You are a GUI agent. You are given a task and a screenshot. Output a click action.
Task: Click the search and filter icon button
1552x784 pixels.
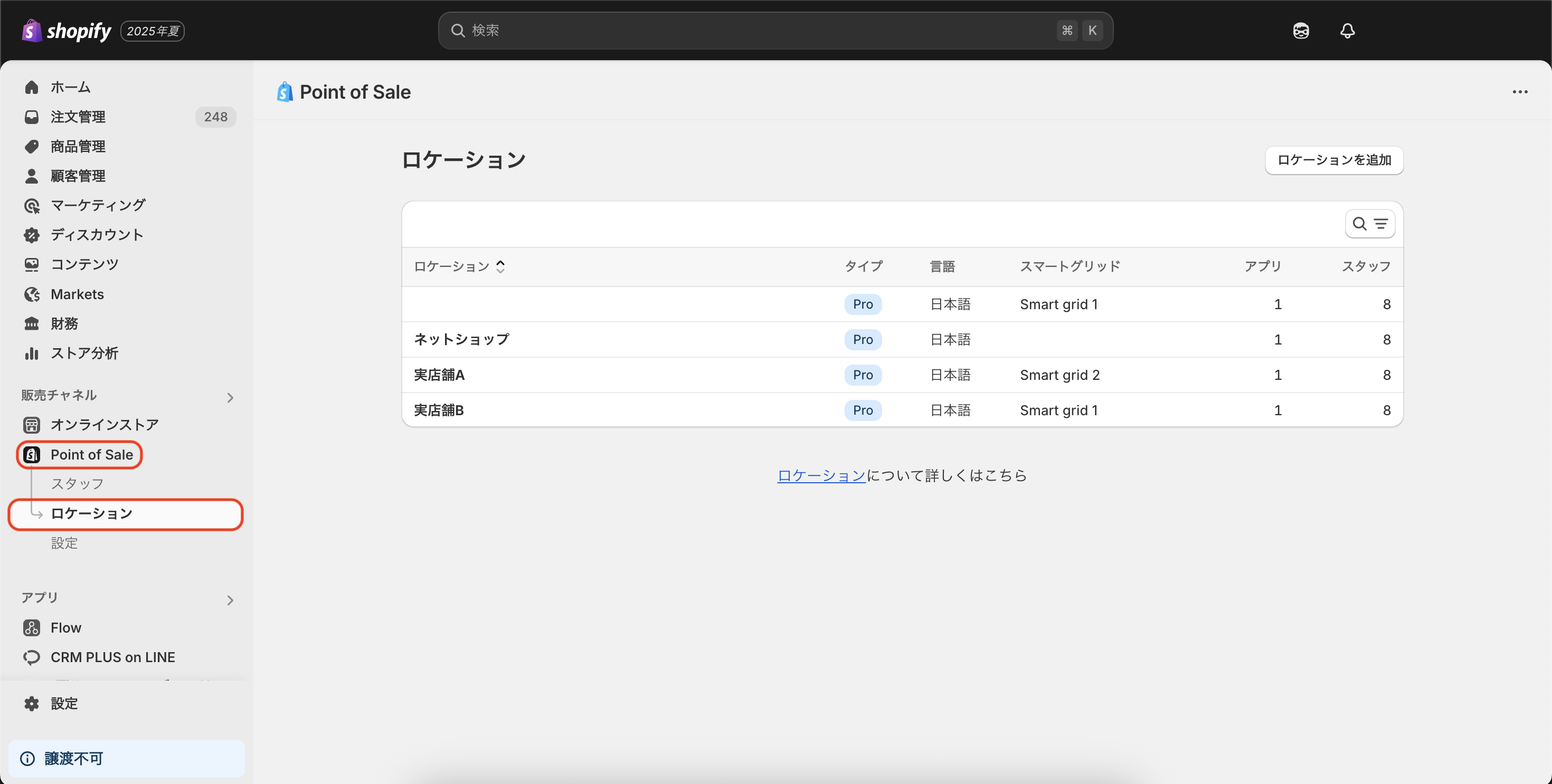tap(1369, 224)
